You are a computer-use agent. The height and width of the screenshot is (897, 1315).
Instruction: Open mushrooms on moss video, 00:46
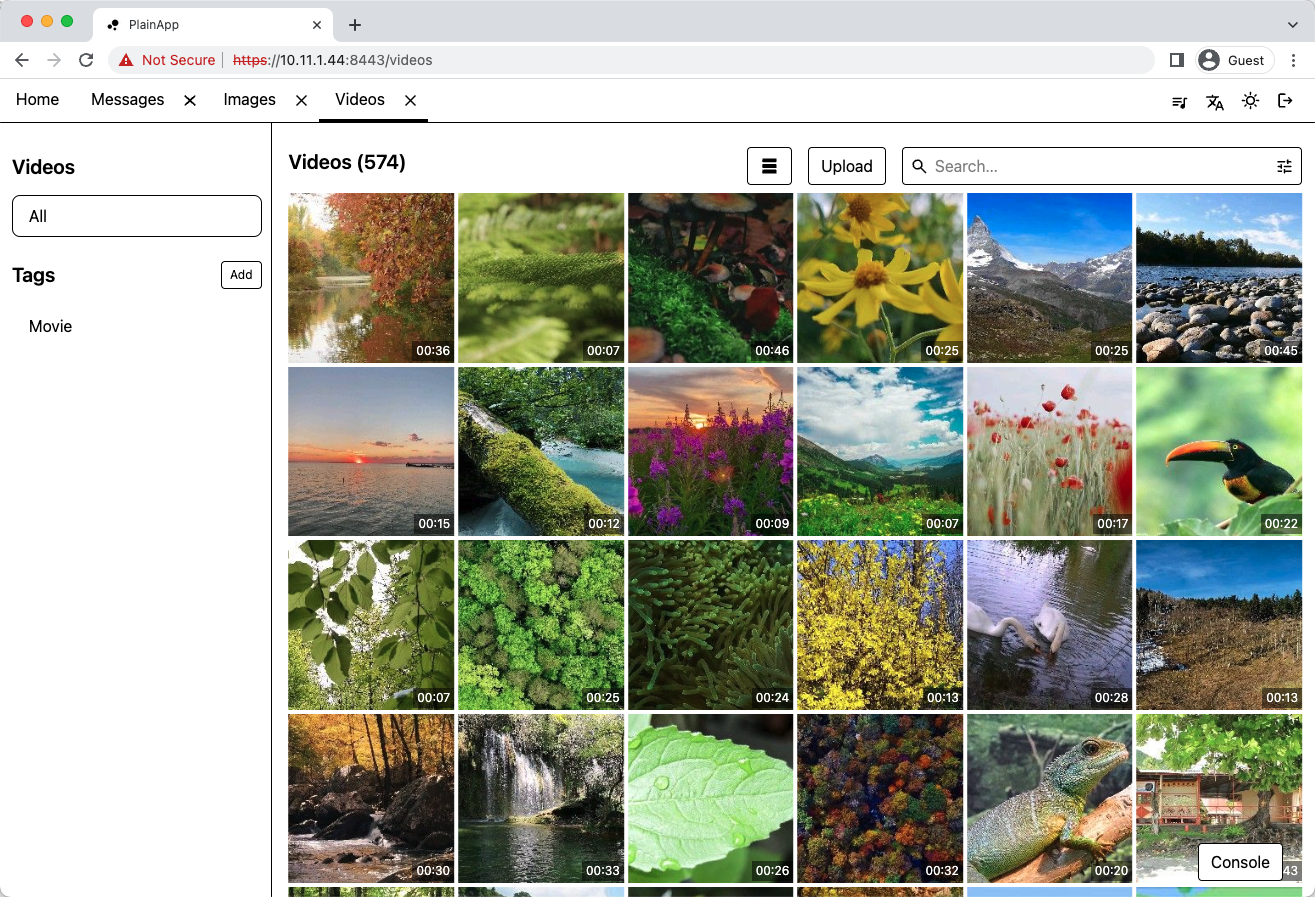pos(711,278)
